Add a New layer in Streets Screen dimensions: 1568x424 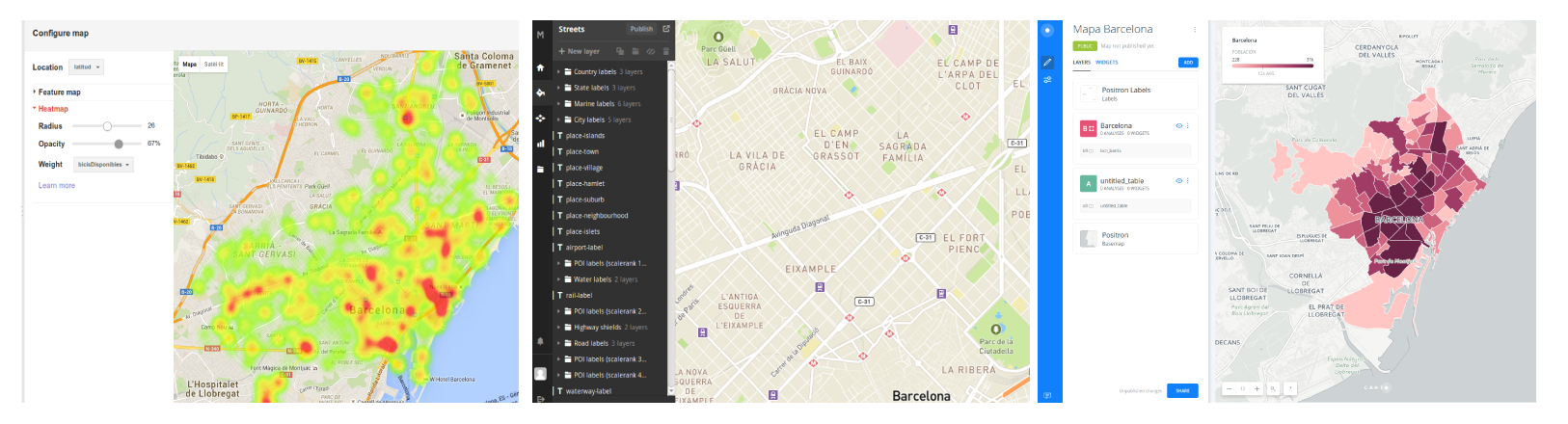point(580,51)
